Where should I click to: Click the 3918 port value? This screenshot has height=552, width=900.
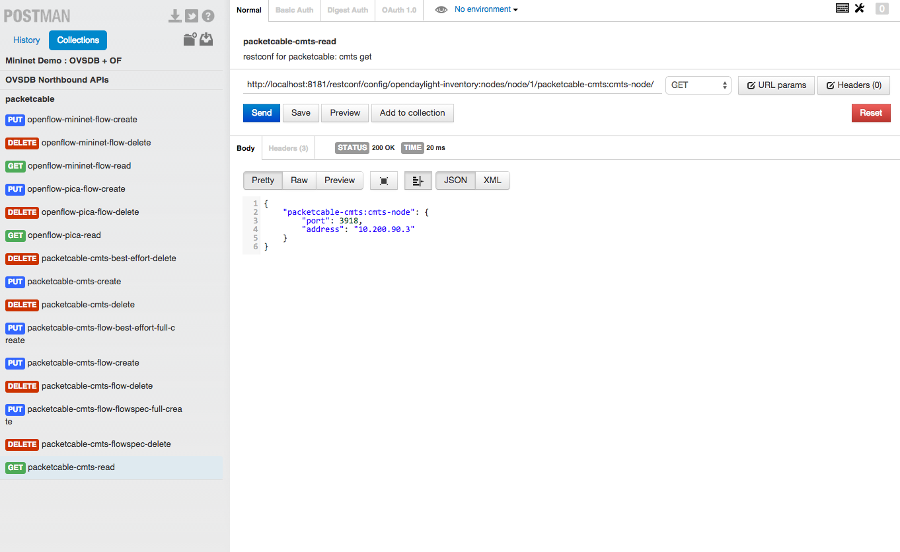tap(348, 221)
